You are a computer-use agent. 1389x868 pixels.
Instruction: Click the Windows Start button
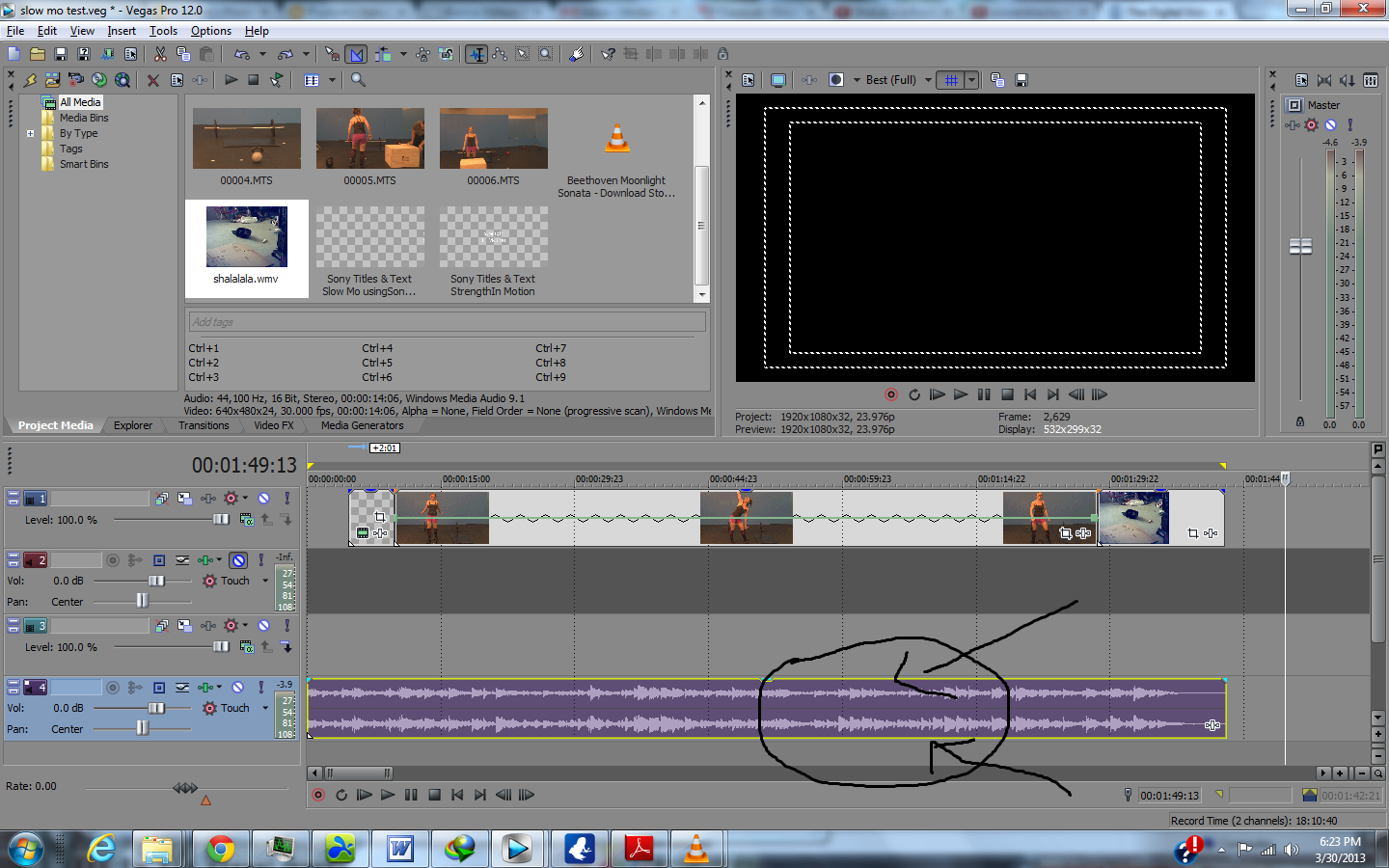click(x=26, y=849)
